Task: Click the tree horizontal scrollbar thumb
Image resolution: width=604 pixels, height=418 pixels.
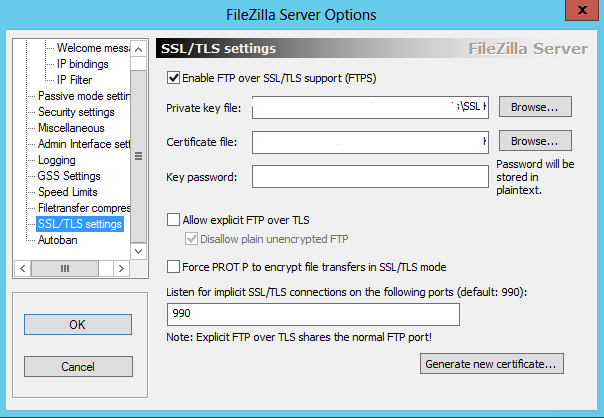Action: [x=65, y=268]
